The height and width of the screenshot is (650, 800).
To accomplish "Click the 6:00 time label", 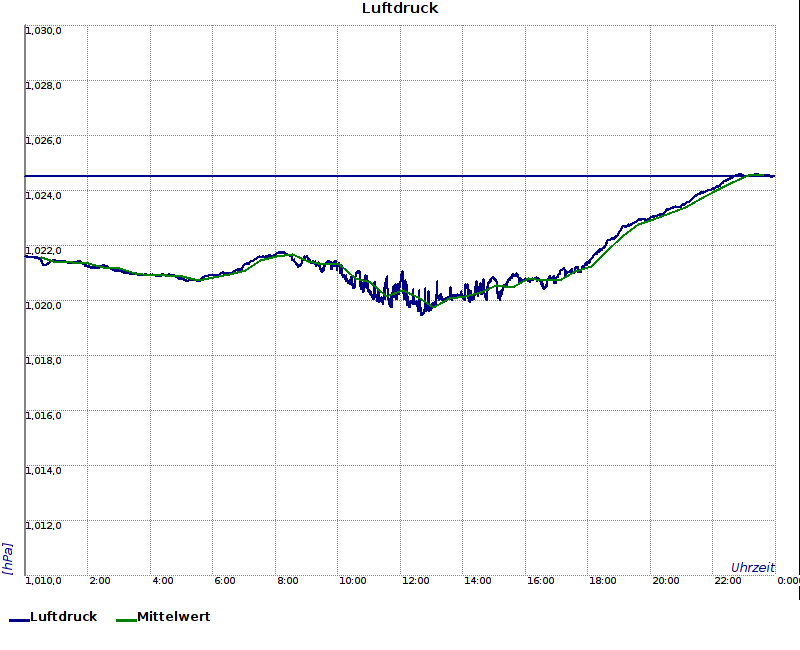I will pos(225,581).
